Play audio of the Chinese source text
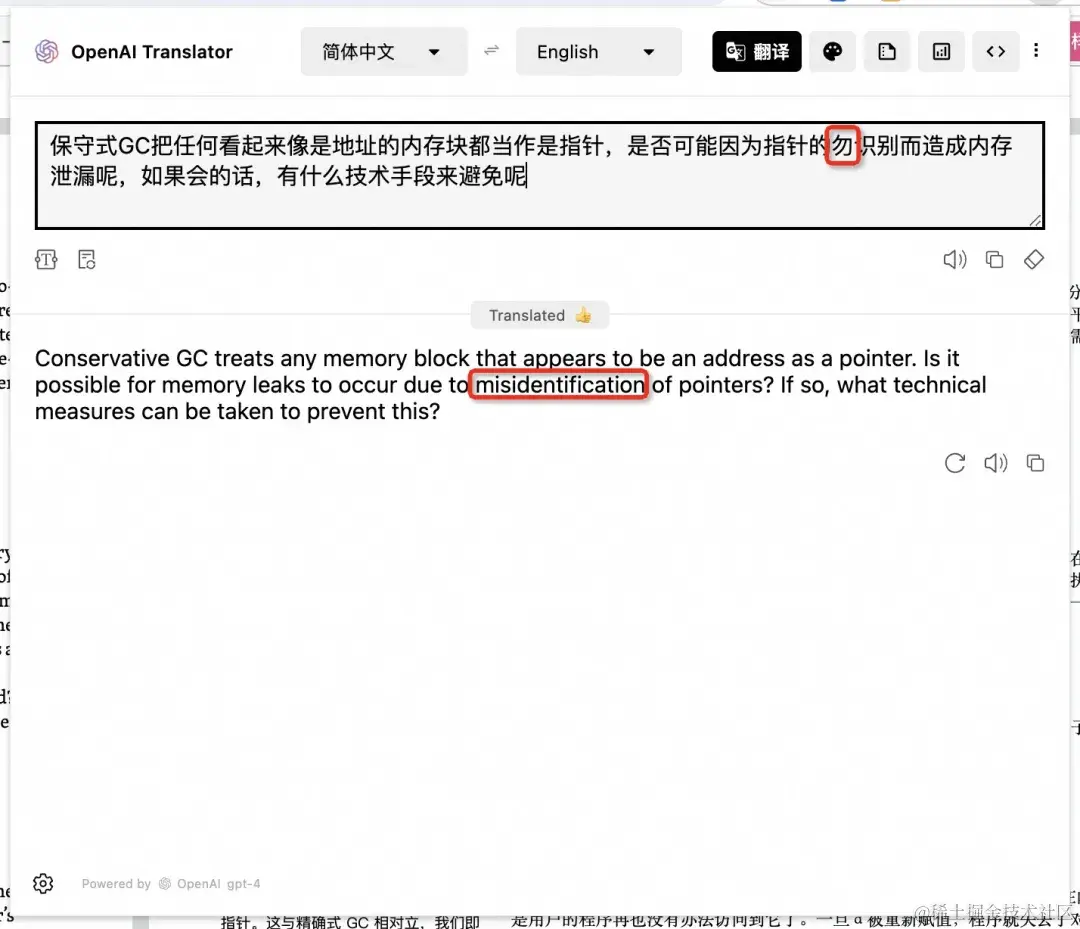1080x929 pixels. click(955, 259)
